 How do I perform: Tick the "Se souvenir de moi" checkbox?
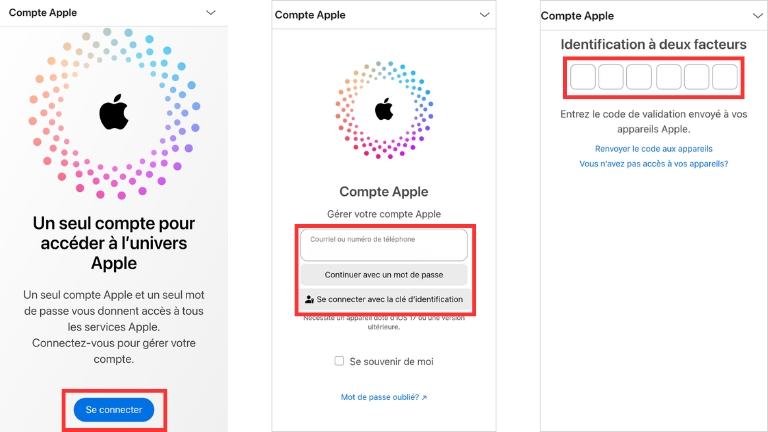(x=340, y=361)
